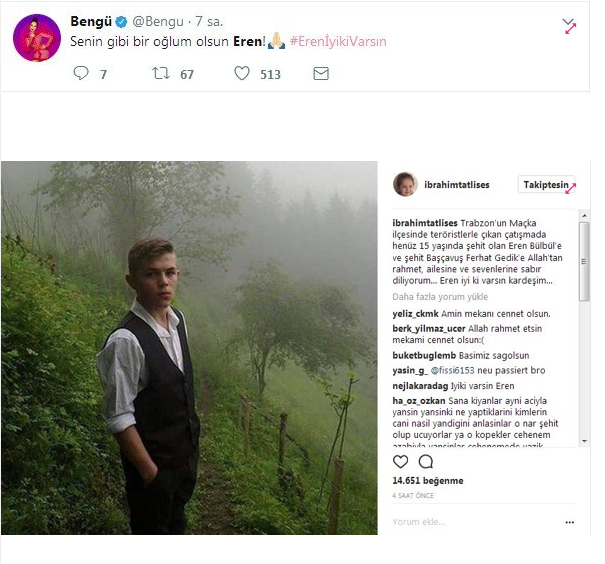Screen dimensions: 605x564
Task: Expand more comments via 'Daha fazla yorum yükle'
Action: tap(440, 297)
